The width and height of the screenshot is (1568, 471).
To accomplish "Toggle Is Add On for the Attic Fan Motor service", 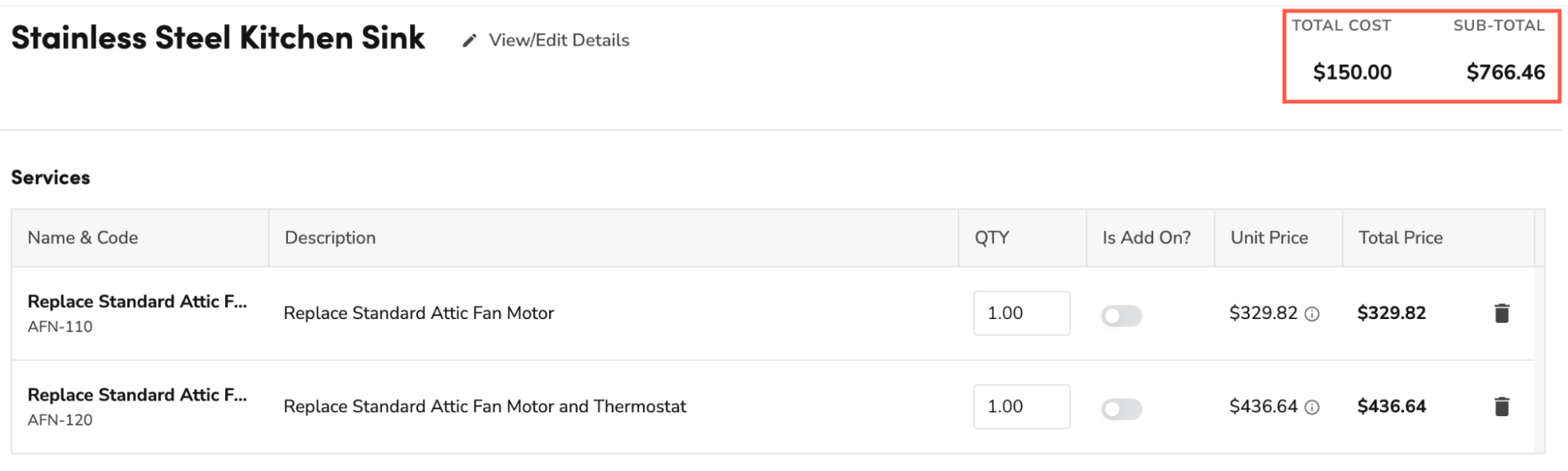I will click(1121, 315).
